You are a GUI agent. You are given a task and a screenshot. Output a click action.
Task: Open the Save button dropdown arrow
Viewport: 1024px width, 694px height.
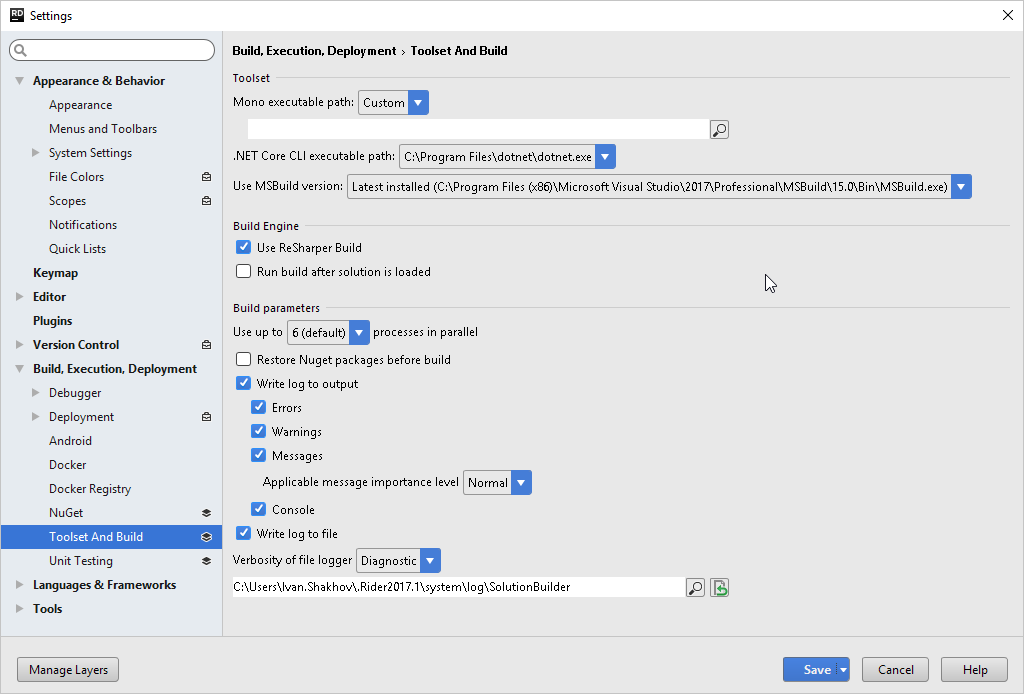click(x=844, y=670)
